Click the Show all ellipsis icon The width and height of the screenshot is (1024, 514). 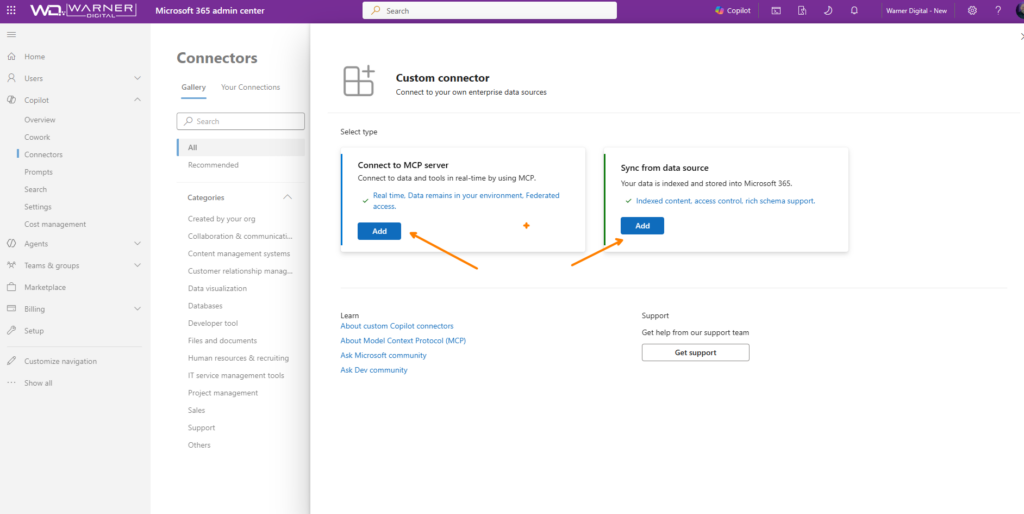[11, 383]
